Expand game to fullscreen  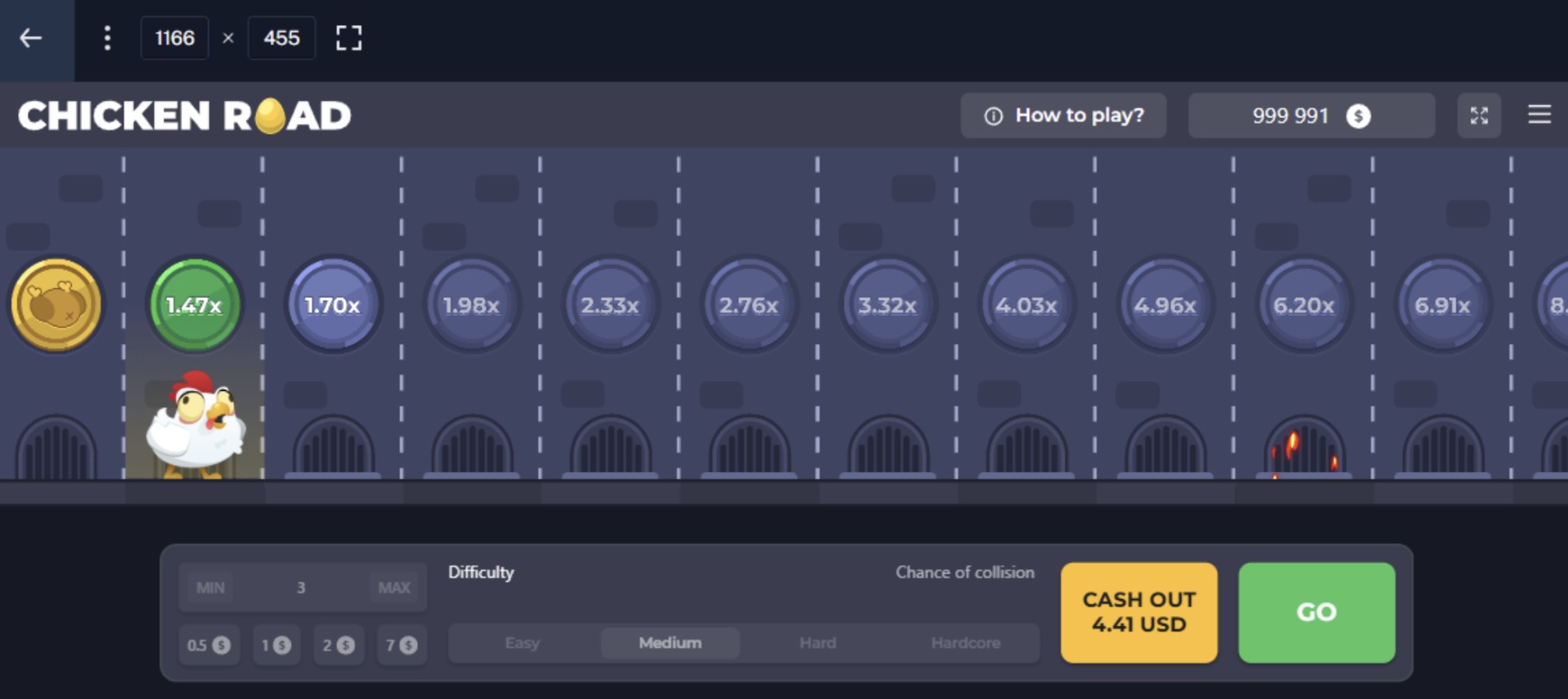[1478, 116]
